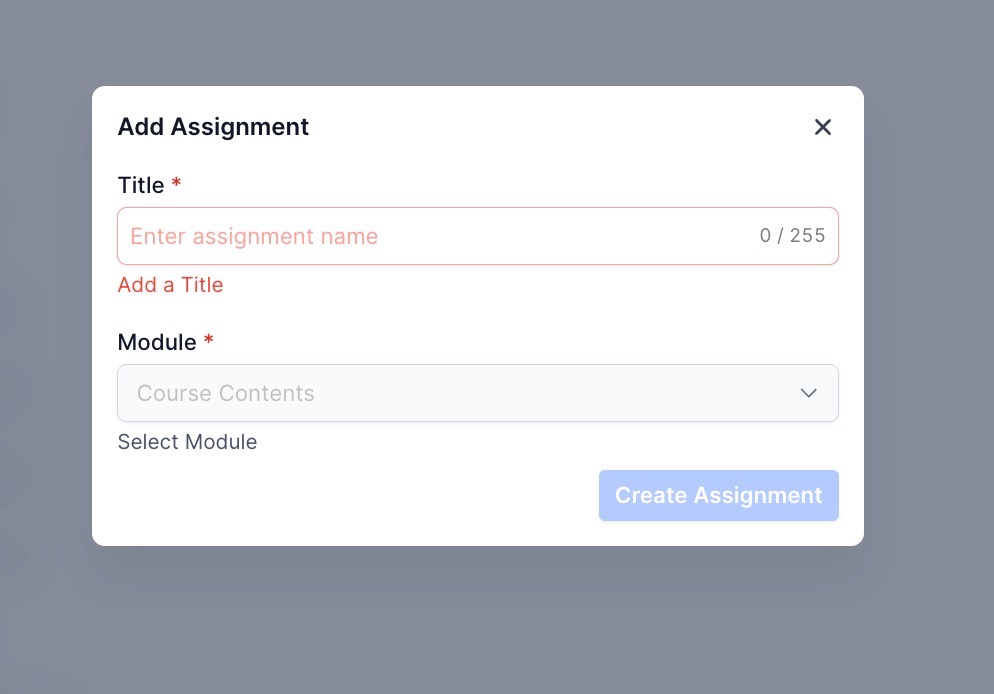Click the Title field label
The height and width of the screenshot is (694, 994).
click(141, 186)
